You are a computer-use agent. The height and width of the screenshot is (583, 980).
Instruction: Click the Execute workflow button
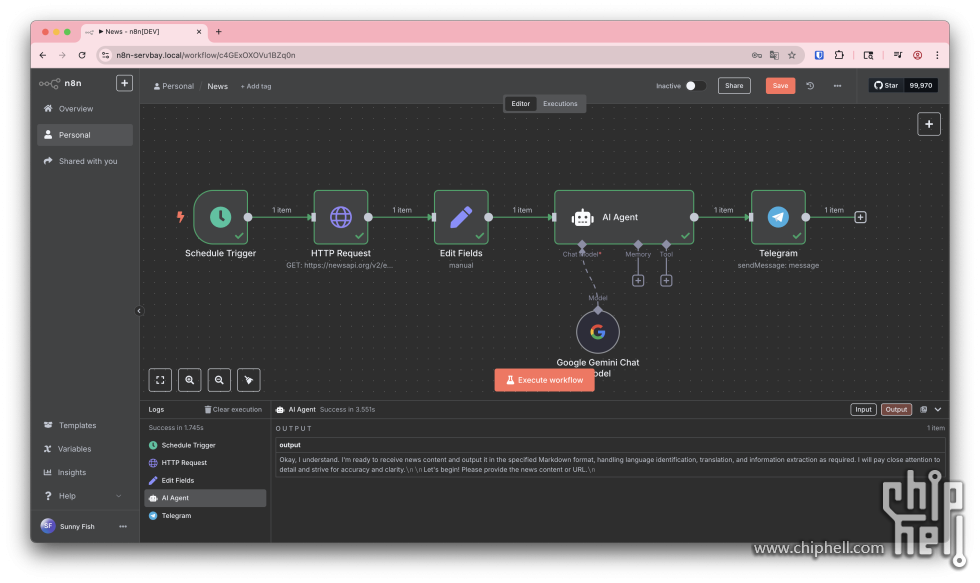click(x=544, y=380)
